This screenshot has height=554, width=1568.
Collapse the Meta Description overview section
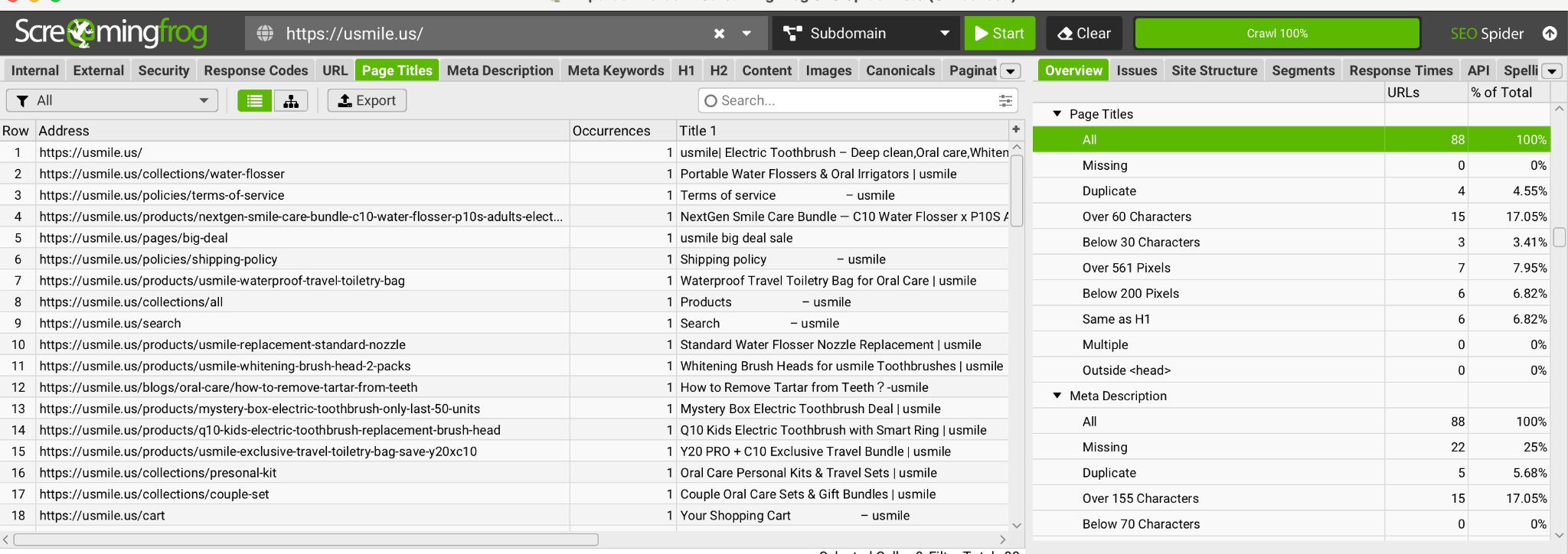click(1057, 396)
